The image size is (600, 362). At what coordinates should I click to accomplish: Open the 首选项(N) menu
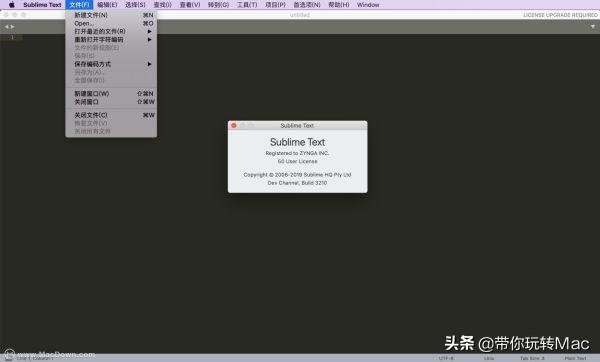(307, 5)
